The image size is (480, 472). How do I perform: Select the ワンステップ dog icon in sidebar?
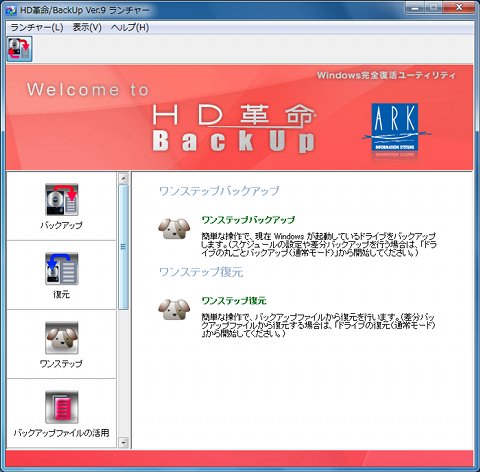(62, 338)
